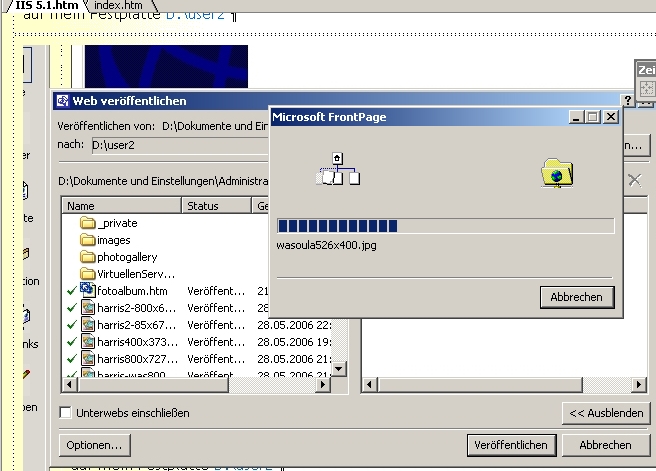Click the web folder globe icon
Viewport: 656px width, 471px height.
tap(556, 173)
